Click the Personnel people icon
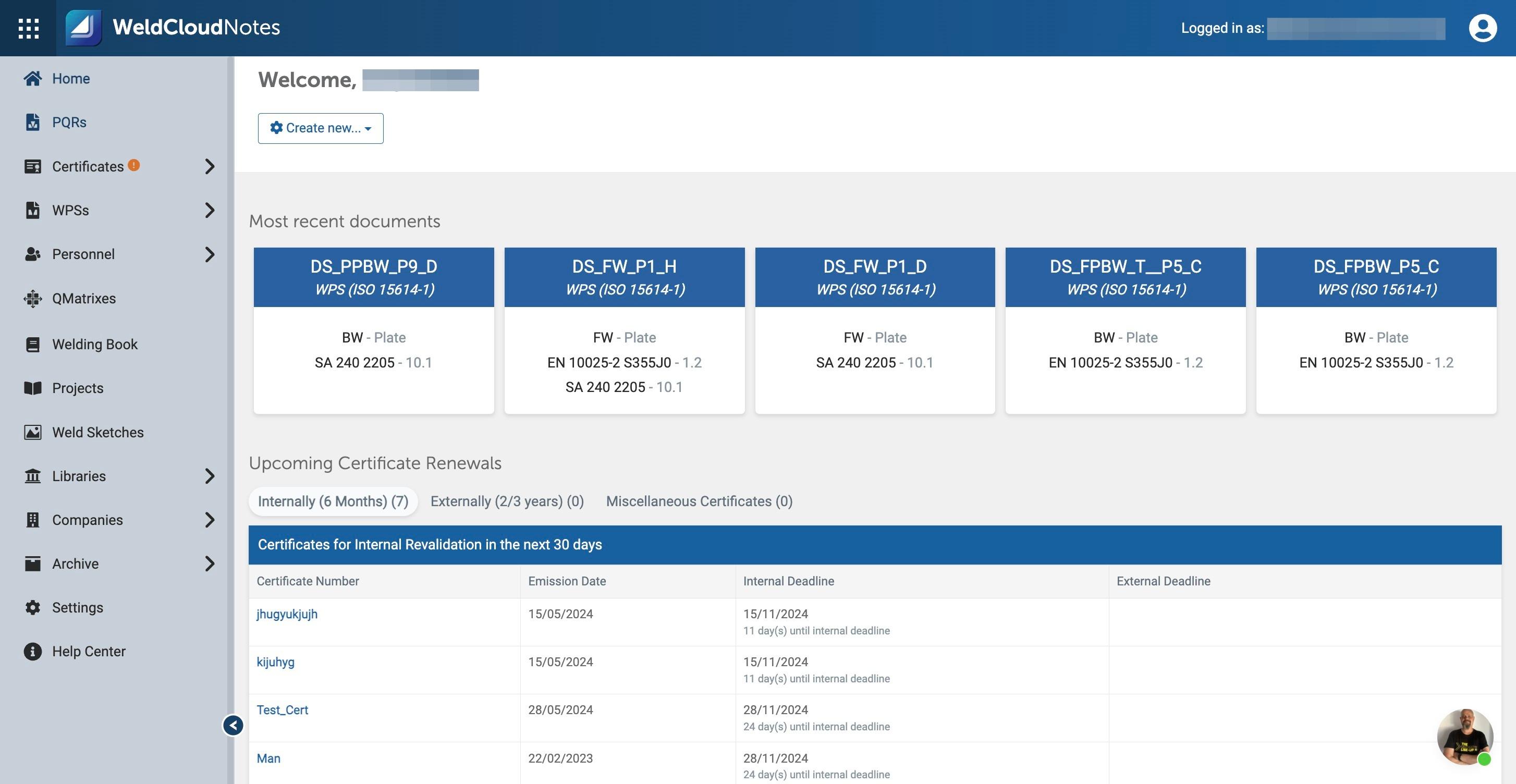This screenshot has width=1516, height=784. click(33, 254)
